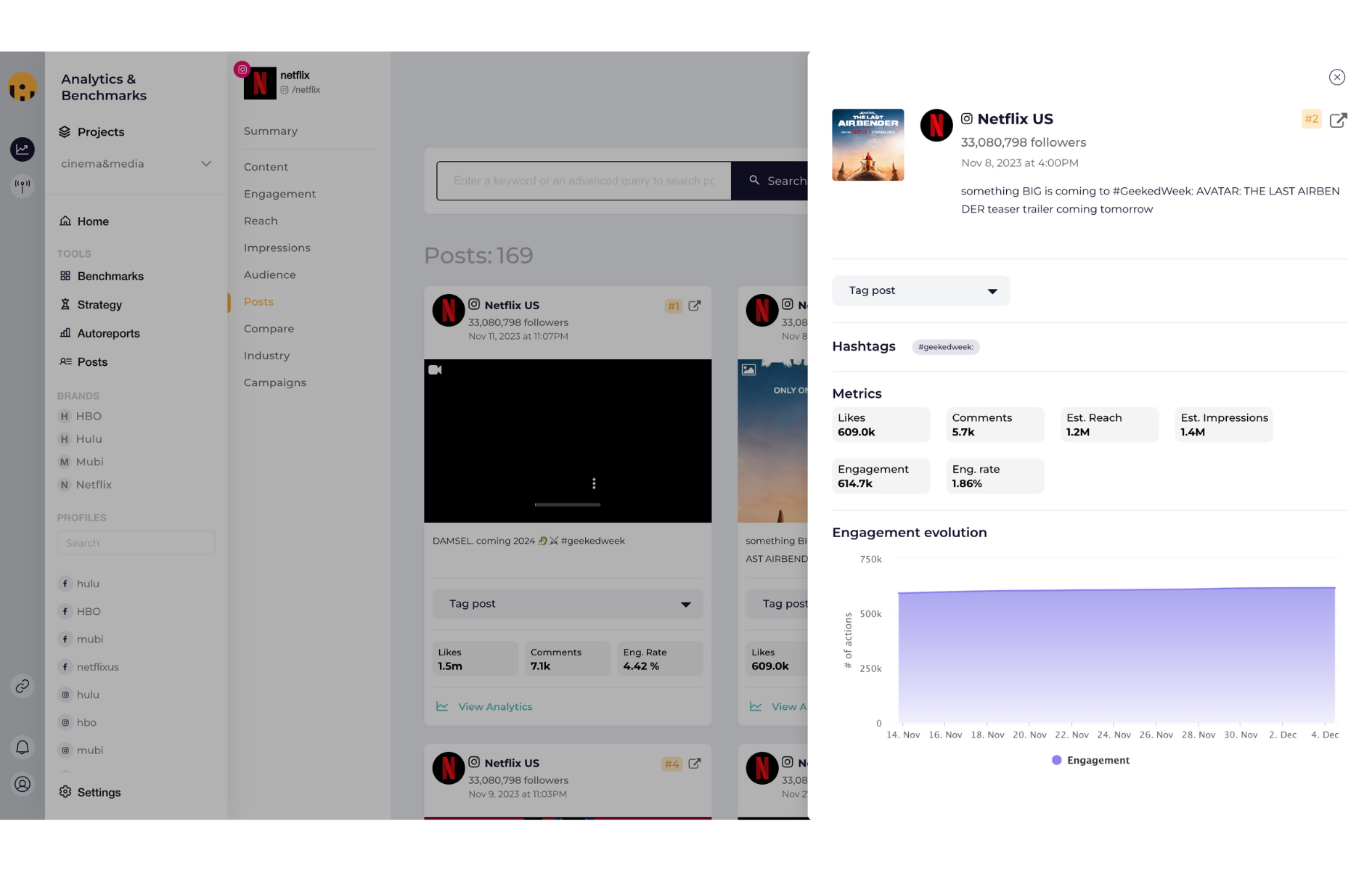
Task: Select HBO brand
Action: 80,417
